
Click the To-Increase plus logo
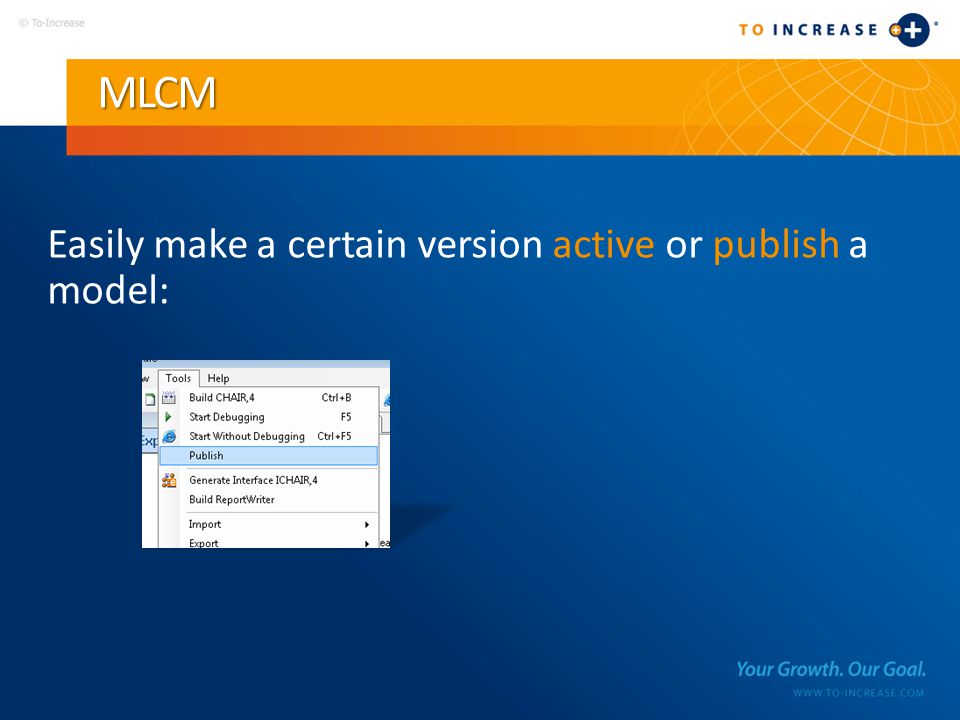[x=909, y=29]
